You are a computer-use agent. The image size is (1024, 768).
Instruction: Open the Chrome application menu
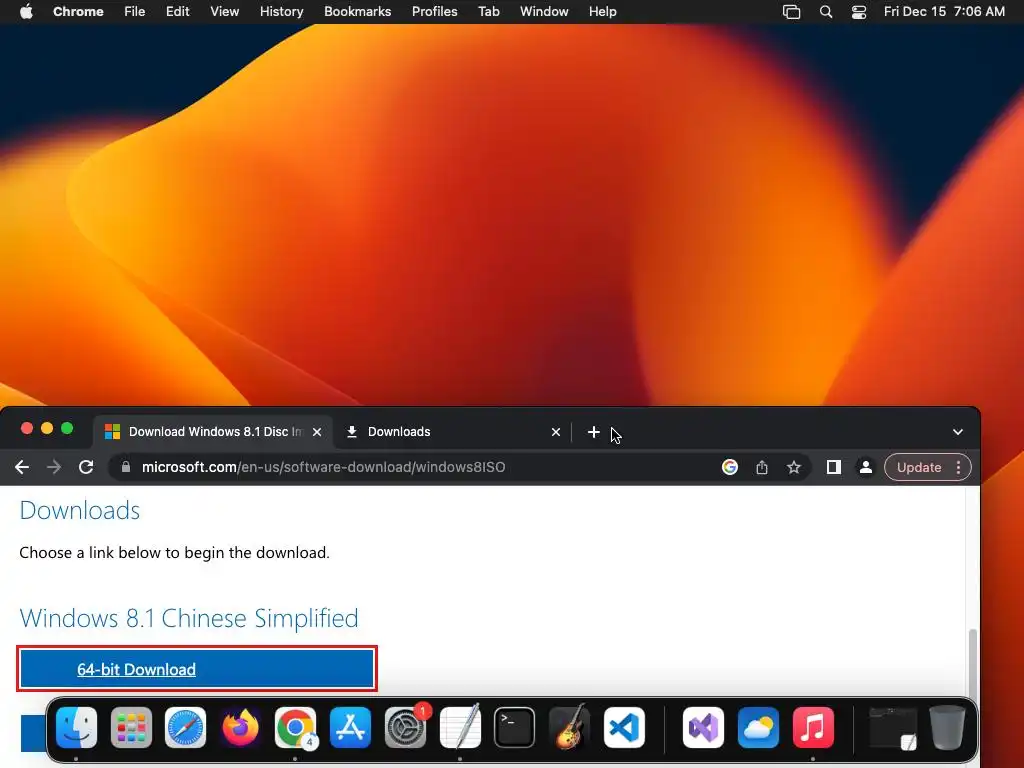click(78, 11)
